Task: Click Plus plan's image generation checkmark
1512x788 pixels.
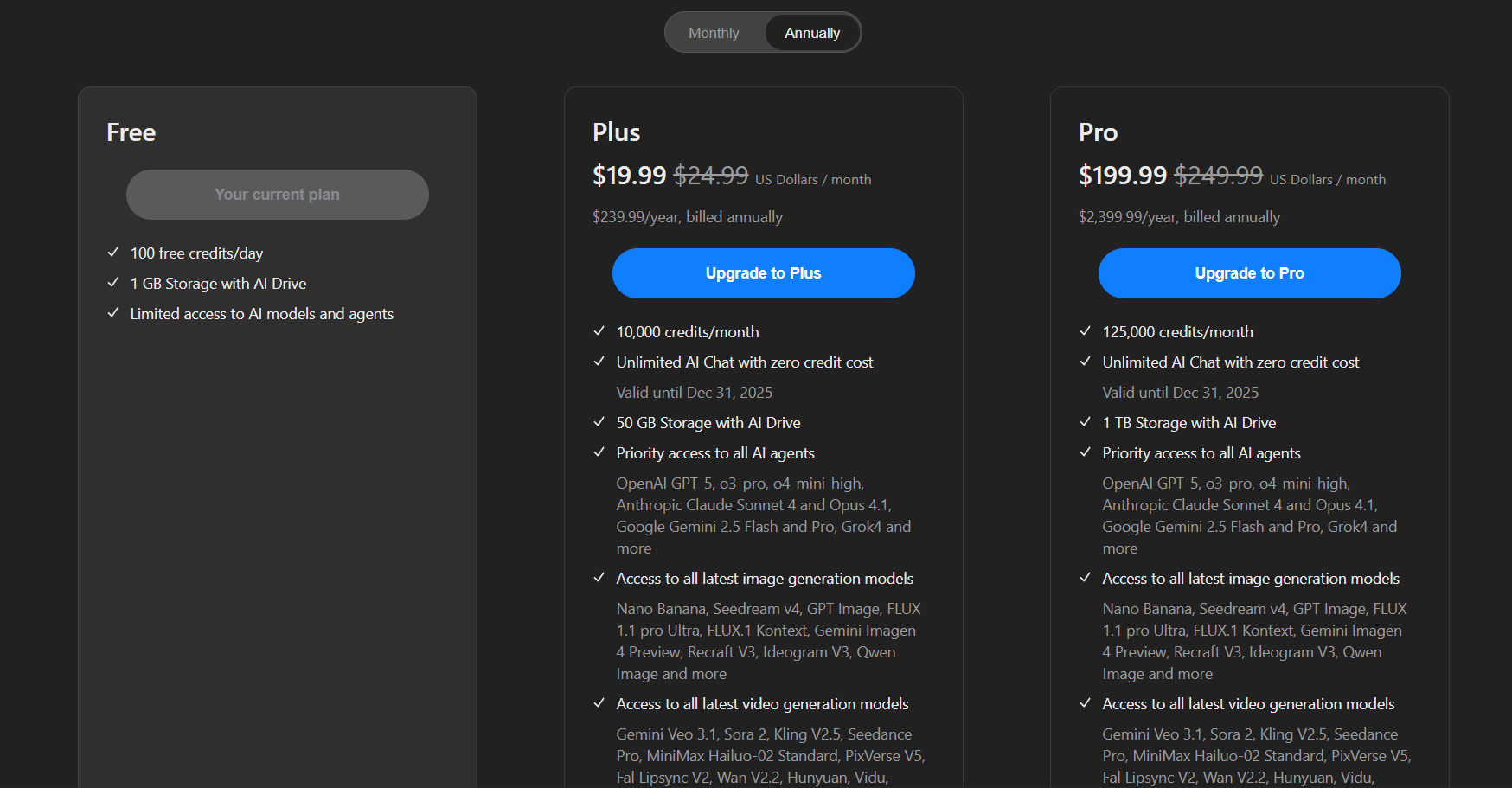Action: pos(599,578)
